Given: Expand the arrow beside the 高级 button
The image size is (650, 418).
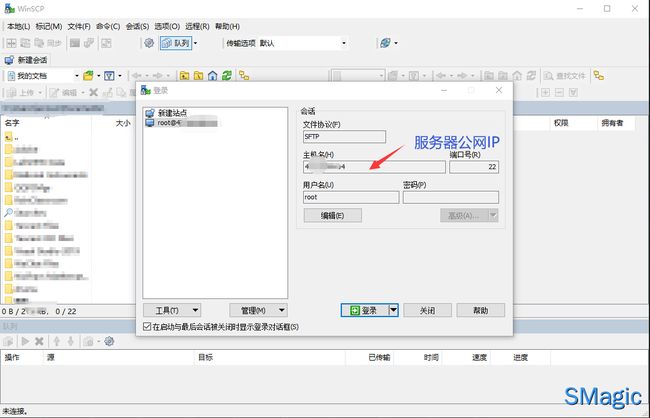Looking at the screenshot, I should [493, 216].
